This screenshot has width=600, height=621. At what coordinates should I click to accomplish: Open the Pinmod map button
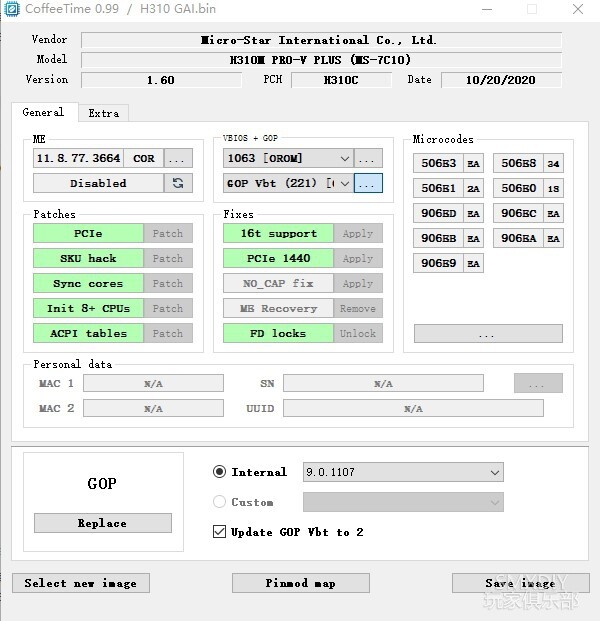pyautogui.click(x=301, y=583)
